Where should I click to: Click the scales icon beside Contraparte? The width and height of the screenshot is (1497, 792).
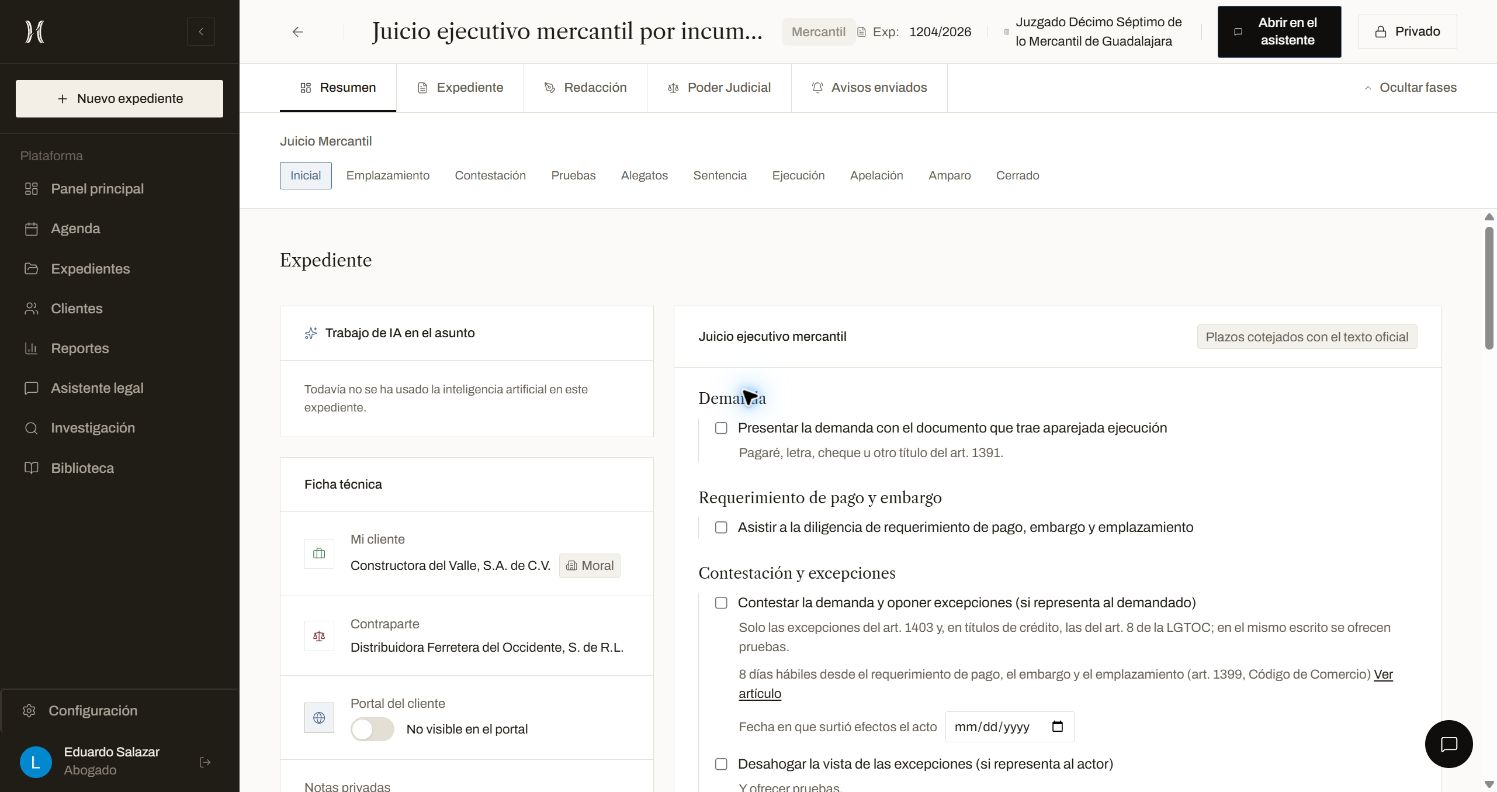tap(319, 636)
